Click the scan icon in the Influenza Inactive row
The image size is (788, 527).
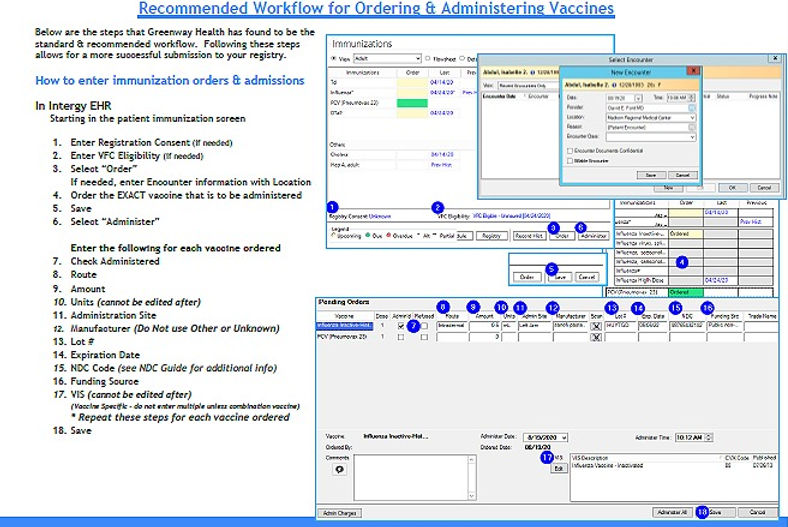(596, 326)
